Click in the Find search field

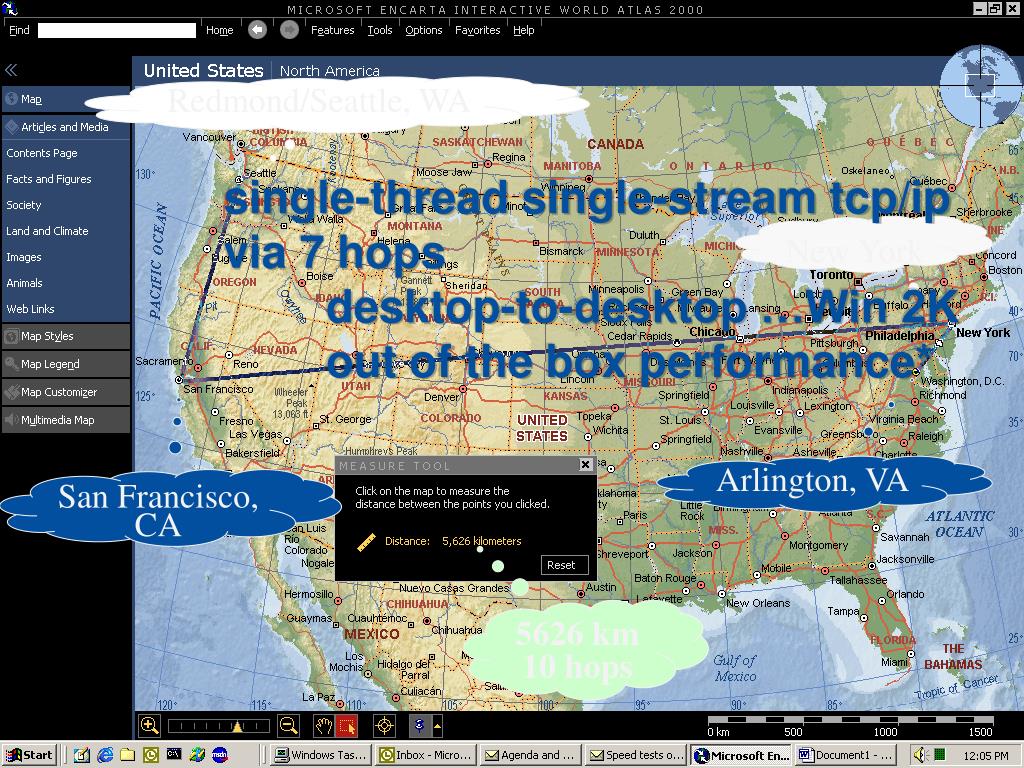[117, 31]
